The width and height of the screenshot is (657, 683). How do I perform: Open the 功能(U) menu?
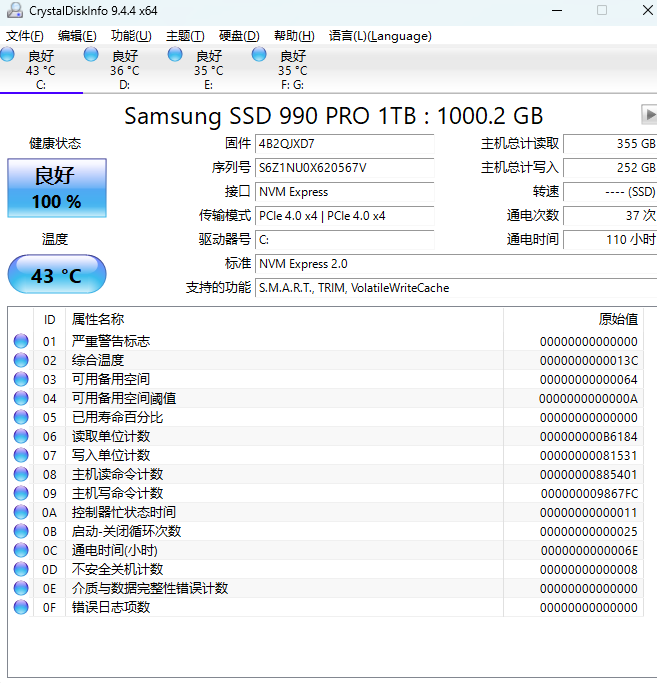point(131,36)
